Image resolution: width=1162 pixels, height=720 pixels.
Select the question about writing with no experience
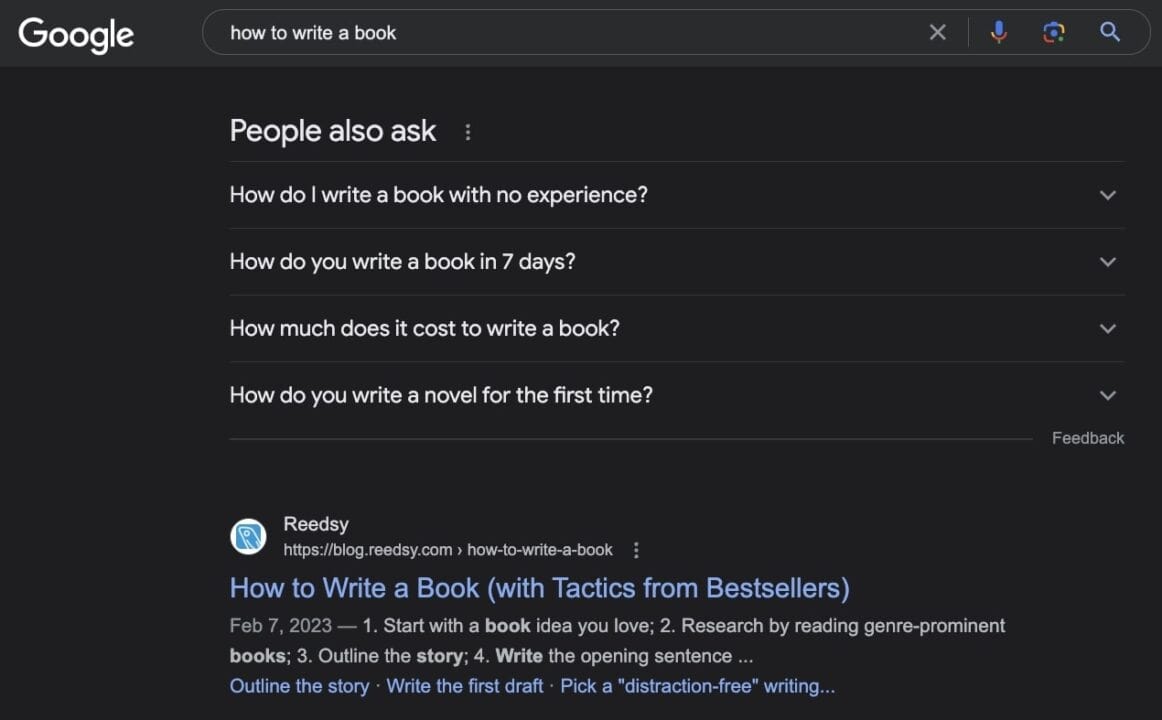[x=438, y=194]
